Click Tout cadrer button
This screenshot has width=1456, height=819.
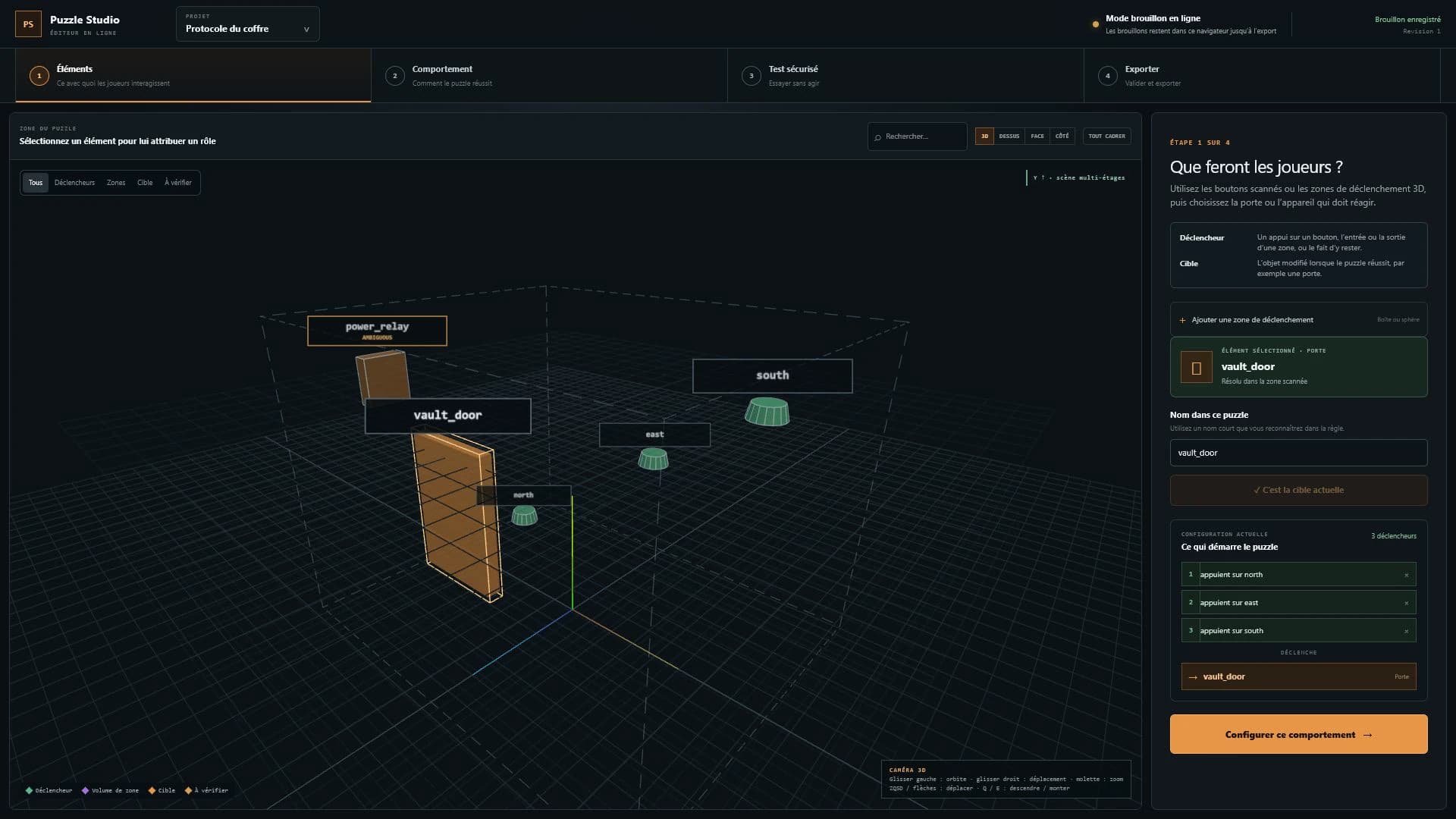tap(1106, 136)
